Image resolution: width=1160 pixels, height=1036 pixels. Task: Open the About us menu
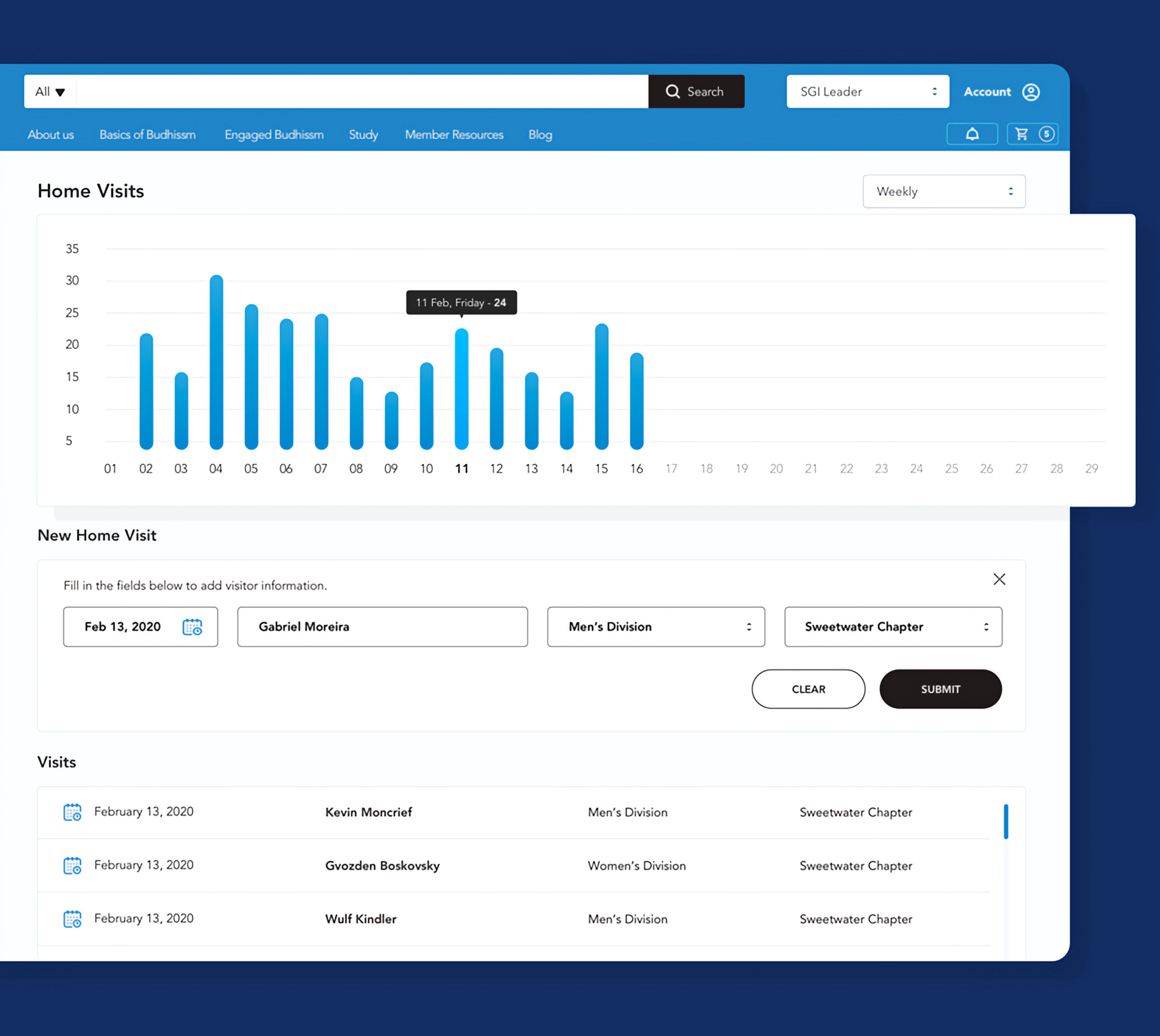pos(50,135)
